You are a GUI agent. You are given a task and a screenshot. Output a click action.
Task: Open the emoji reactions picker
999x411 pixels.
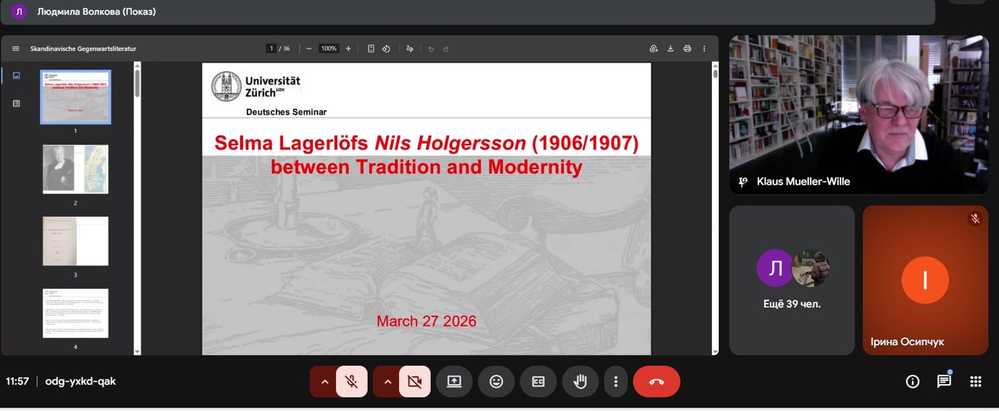pos(496,381)
